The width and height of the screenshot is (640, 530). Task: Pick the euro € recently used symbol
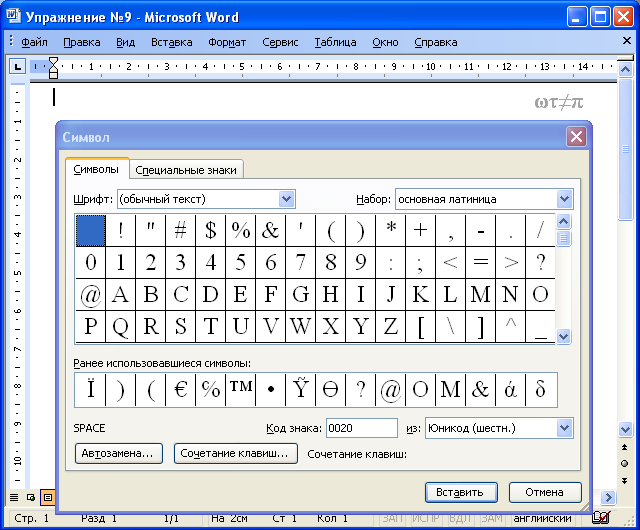tap(180, 390)
